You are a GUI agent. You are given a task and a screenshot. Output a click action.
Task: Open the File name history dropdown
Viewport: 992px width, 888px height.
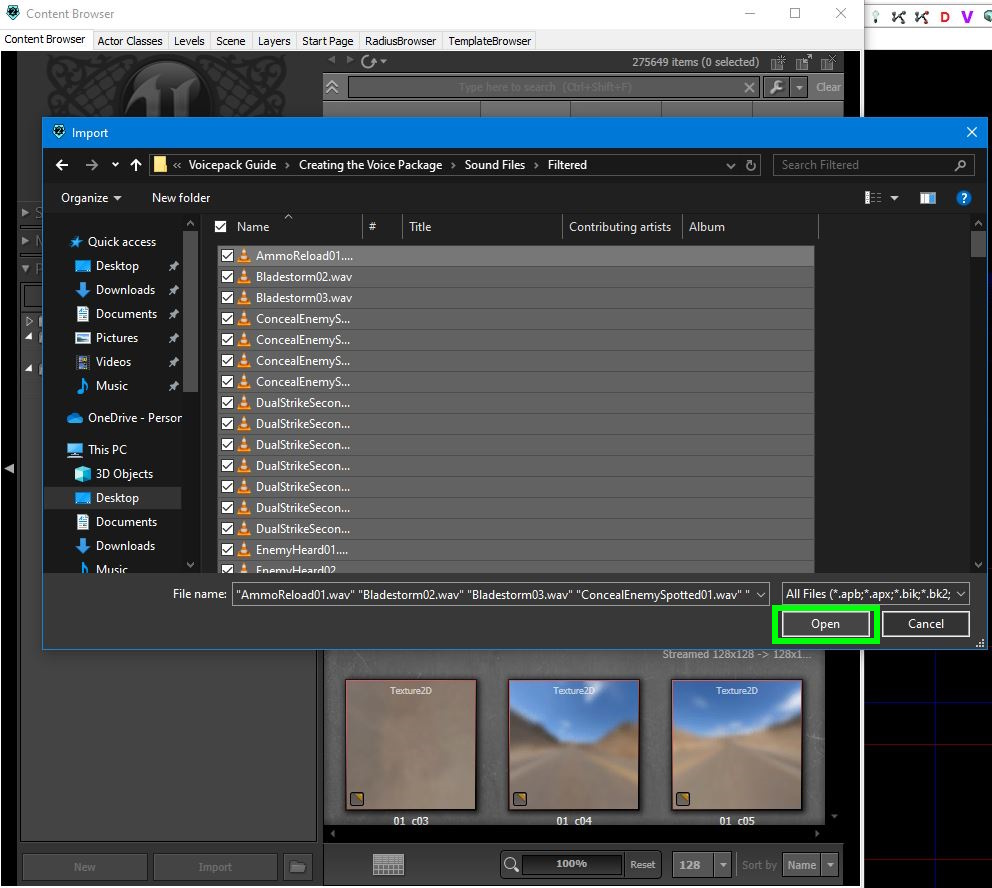[761, 595]
